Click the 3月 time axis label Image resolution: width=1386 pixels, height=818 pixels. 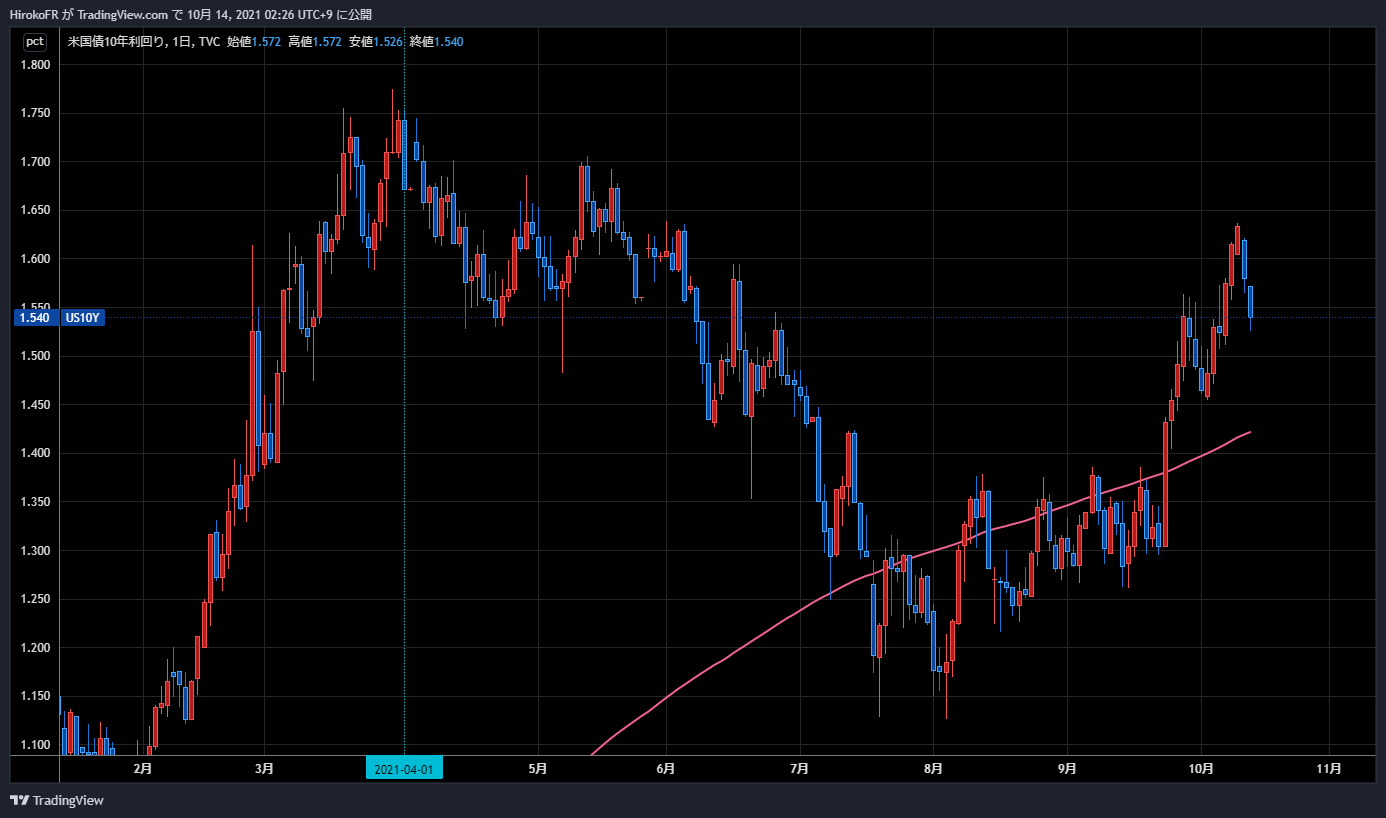[264, 769]
